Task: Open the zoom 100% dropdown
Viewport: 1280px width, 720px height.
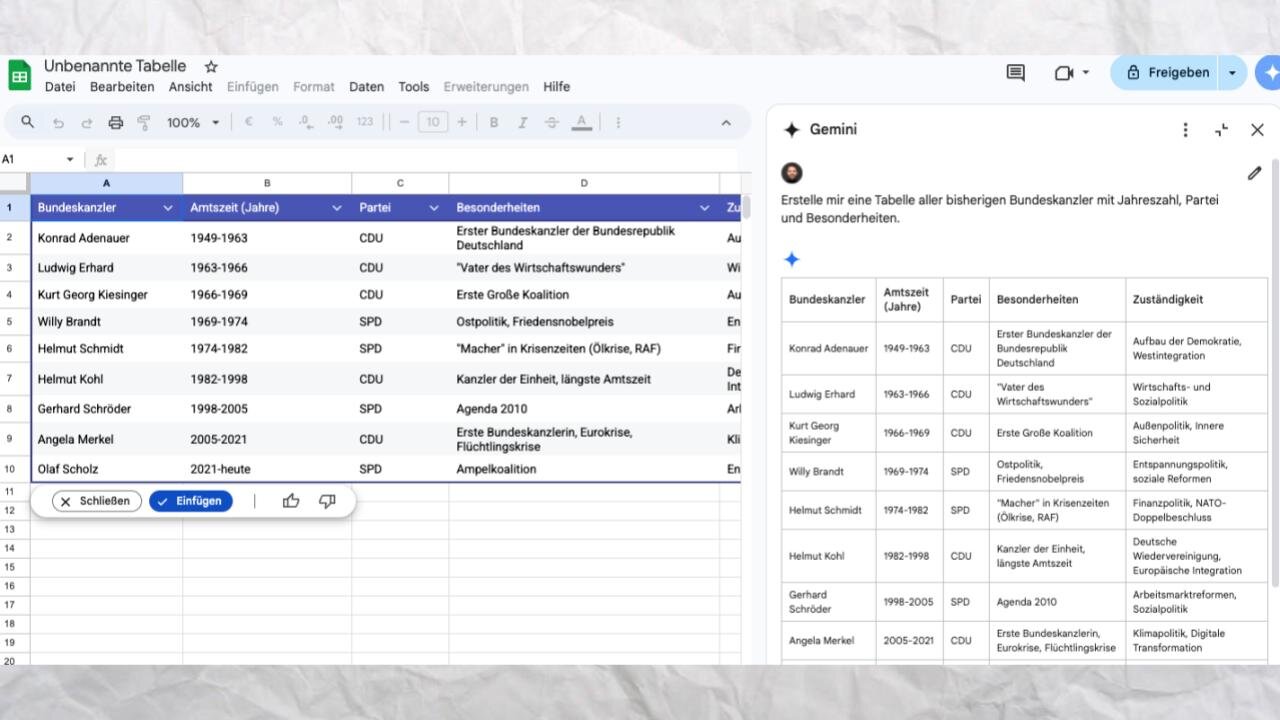Action: point(193,122)
